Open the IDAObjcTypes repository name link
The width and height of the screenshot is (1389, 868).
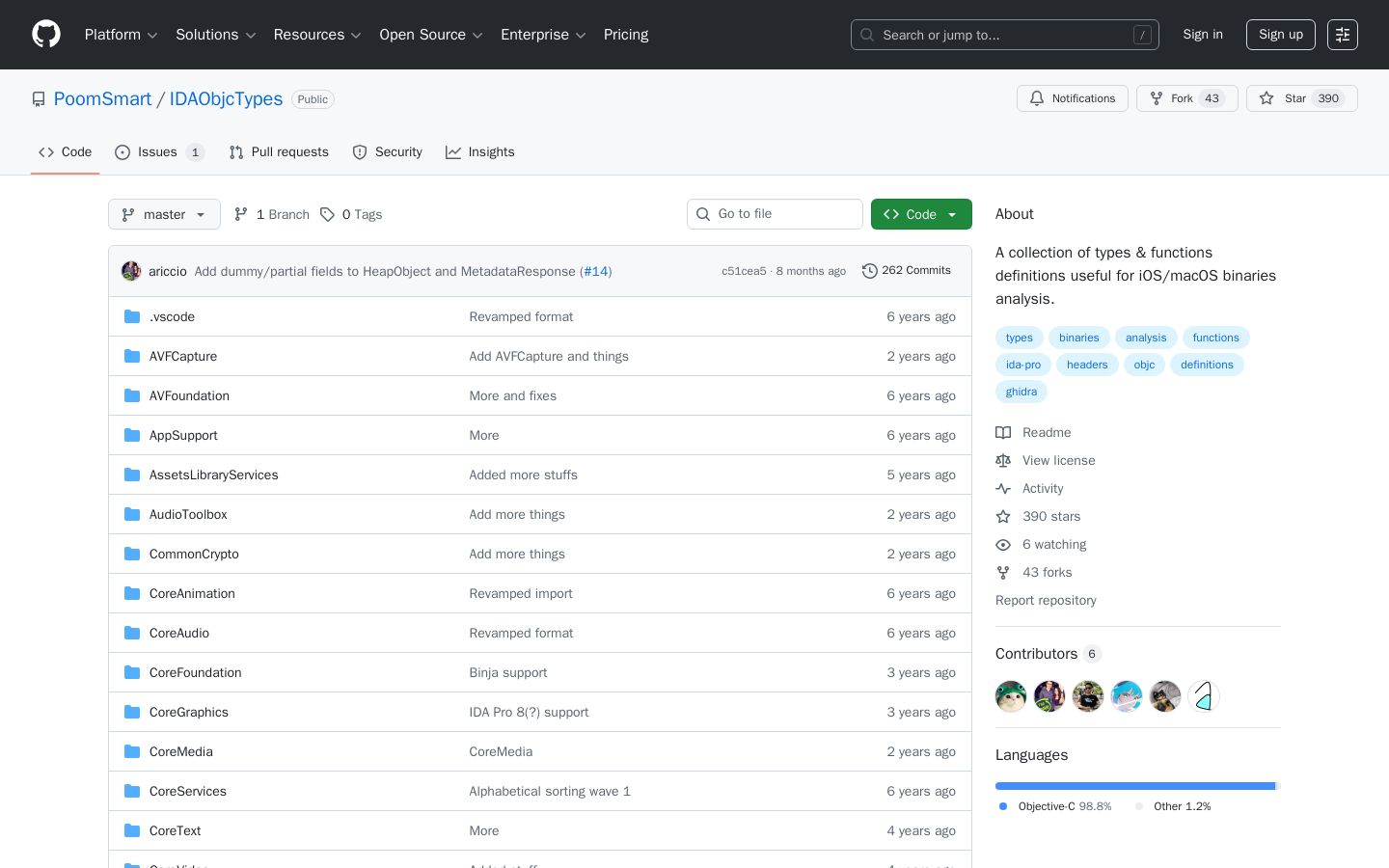click(x=226, y=99)
